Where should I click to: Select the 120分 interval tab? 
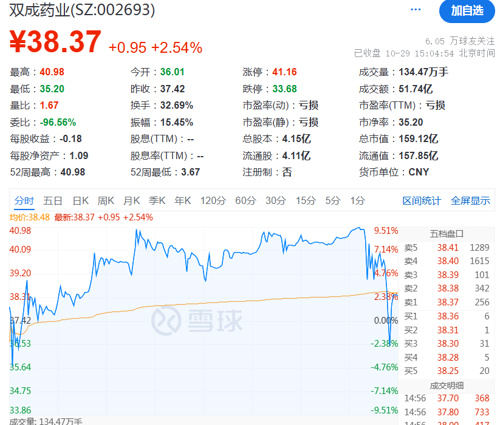[213, 201]
